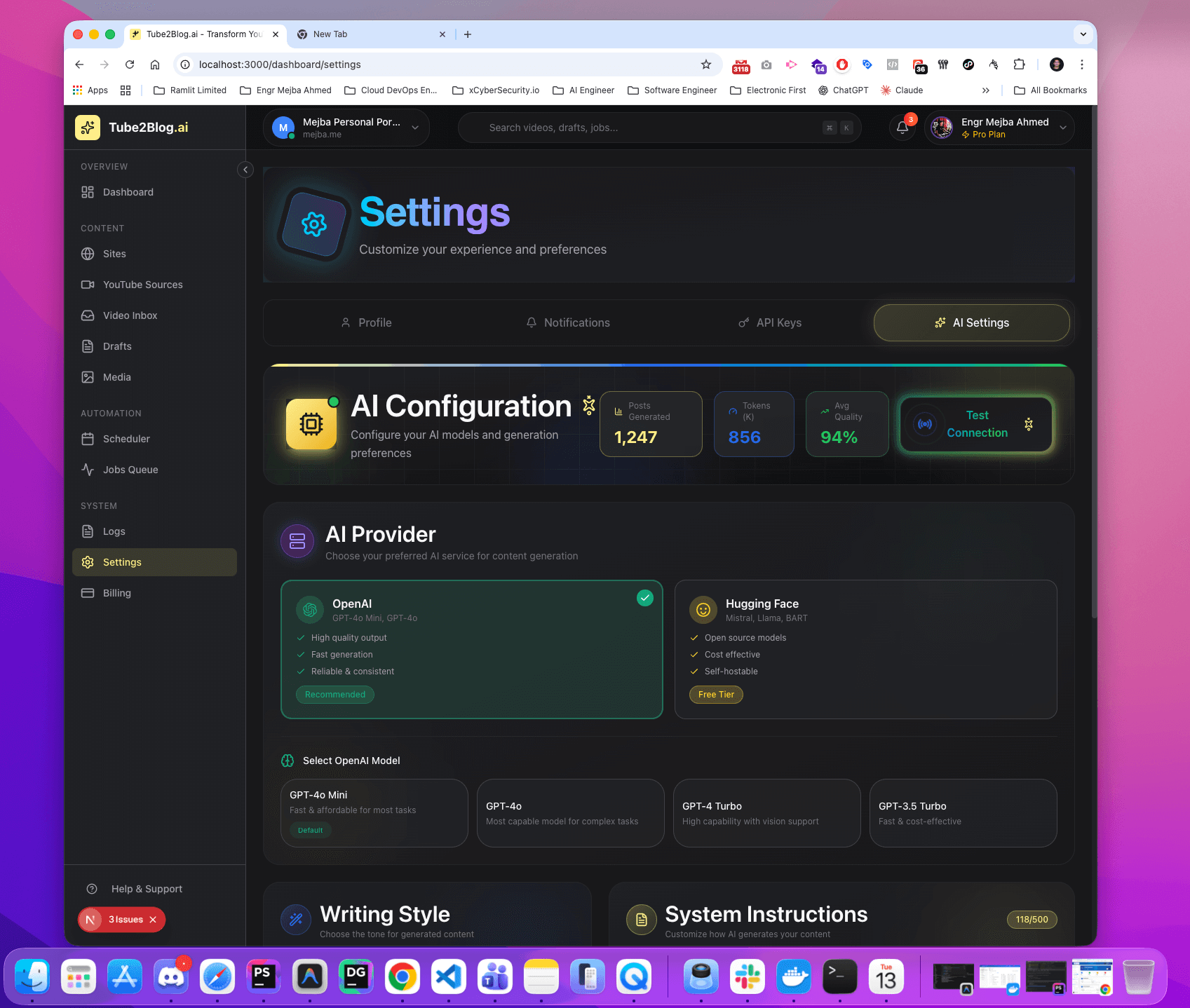Open the Video Inbox section
This screenshot has height=1008, width=1190.
(130, 315)
